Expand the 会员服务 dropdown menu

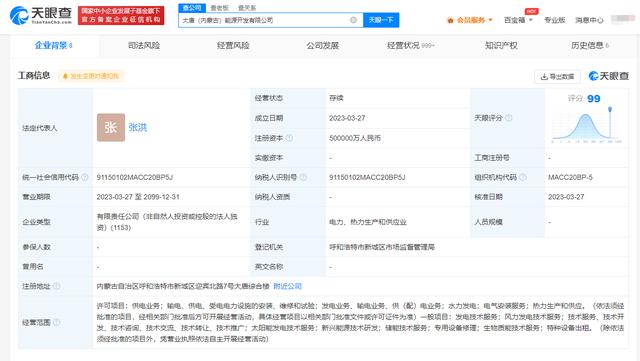[x=470, y=20]
